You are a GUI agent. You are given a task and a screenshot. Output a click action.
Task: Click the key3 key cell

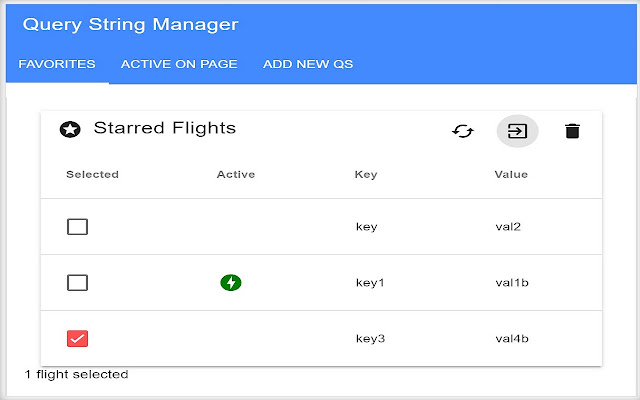click(370, 339)
